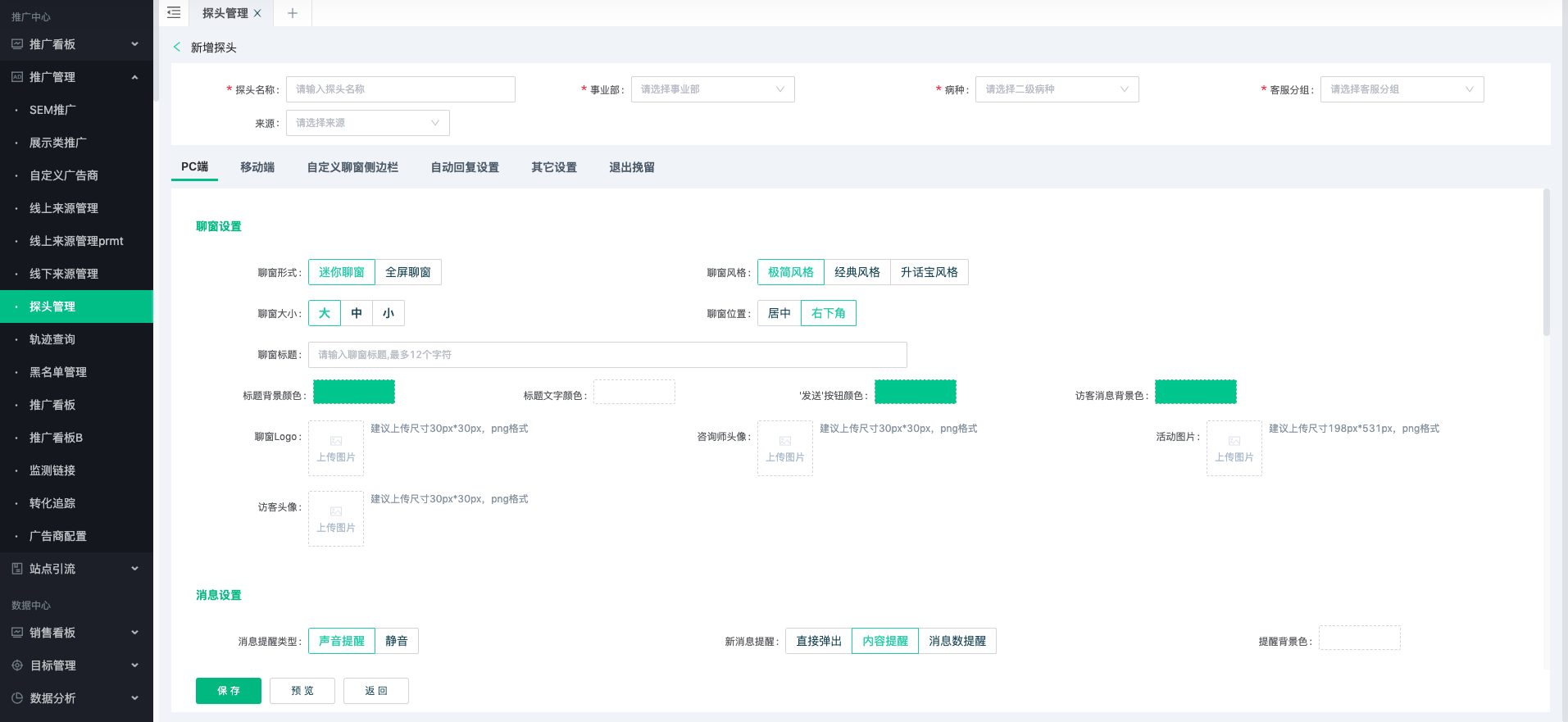Set chat window size to 小
Viewport: 1568px width, 722px height.
pyautogui.click(x=389, y=313)
